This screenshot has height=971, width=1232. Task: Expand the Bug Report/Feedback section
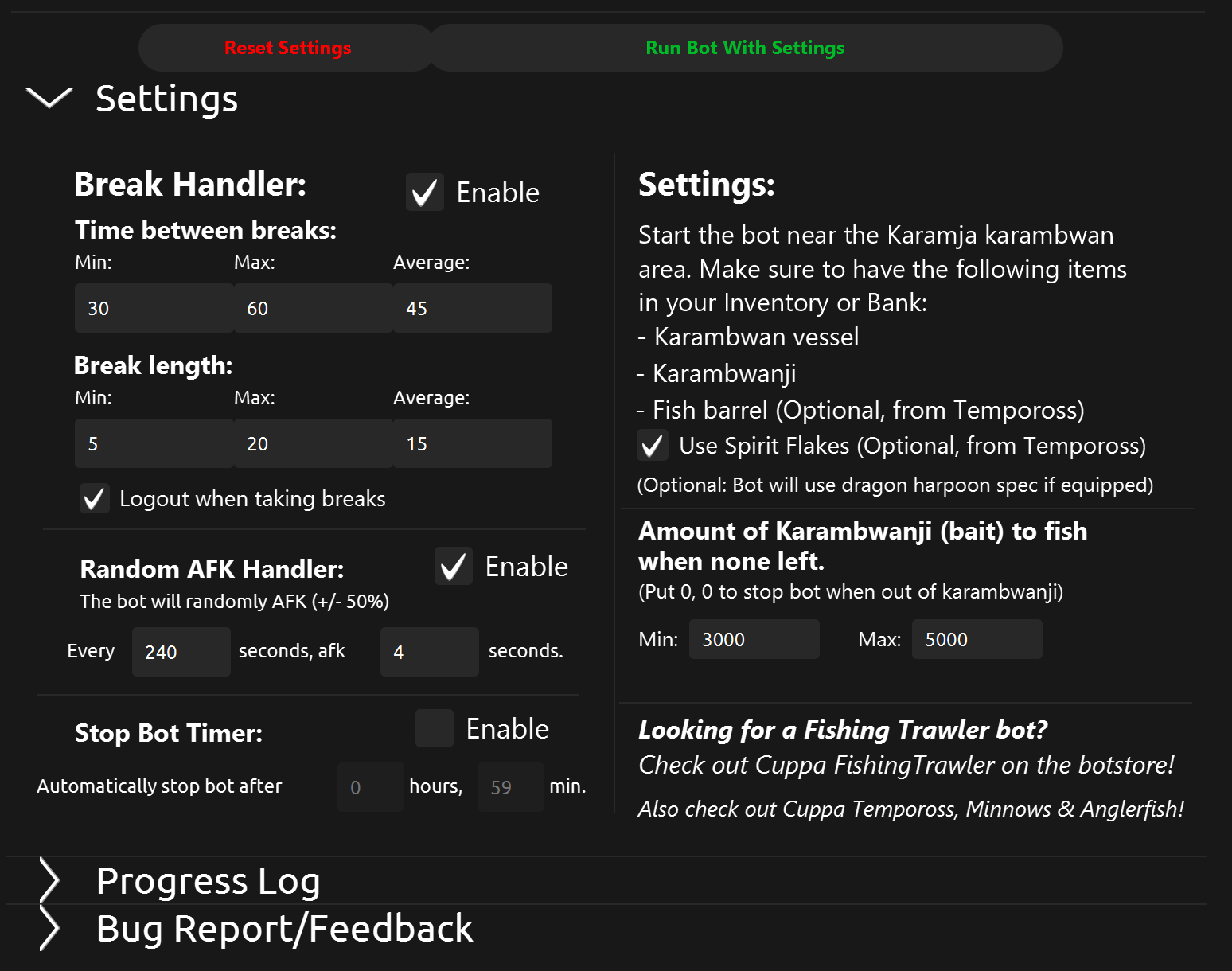click(x=49, y=929)
